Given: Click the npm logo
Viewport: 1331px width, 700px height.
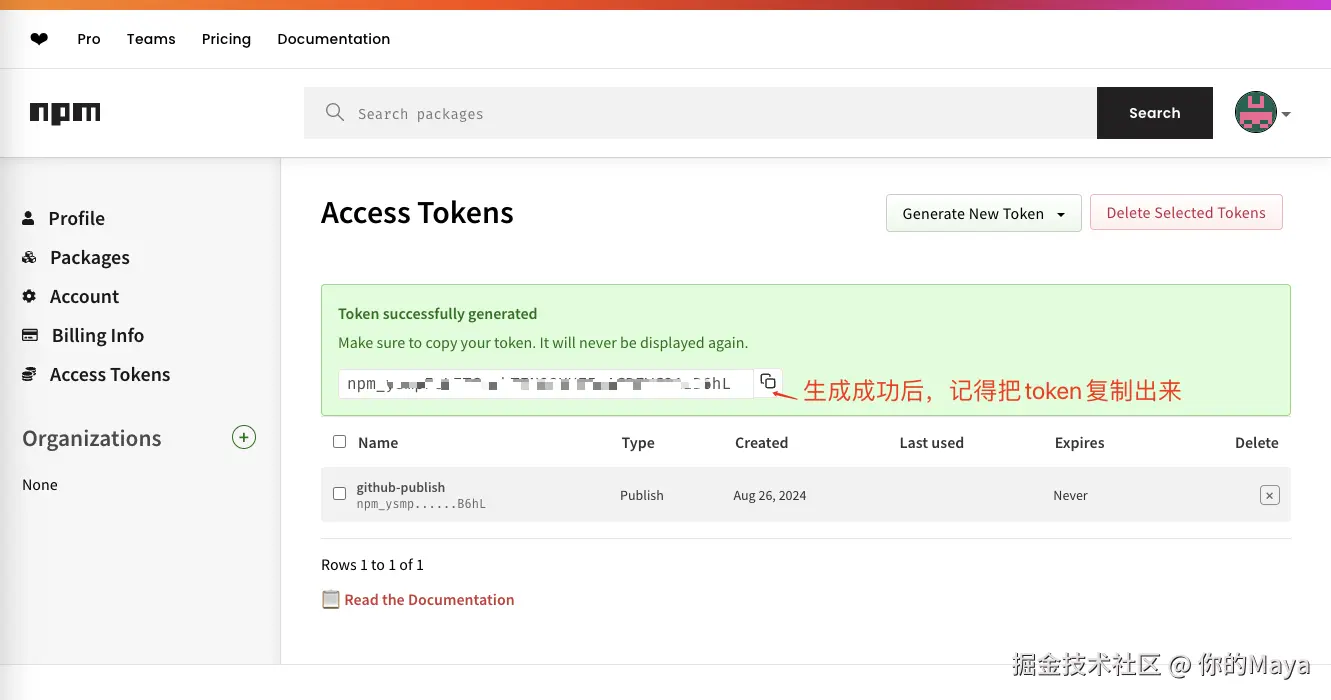Looking at the screenshot, I should pyautogui.click(x=64, y=112).
